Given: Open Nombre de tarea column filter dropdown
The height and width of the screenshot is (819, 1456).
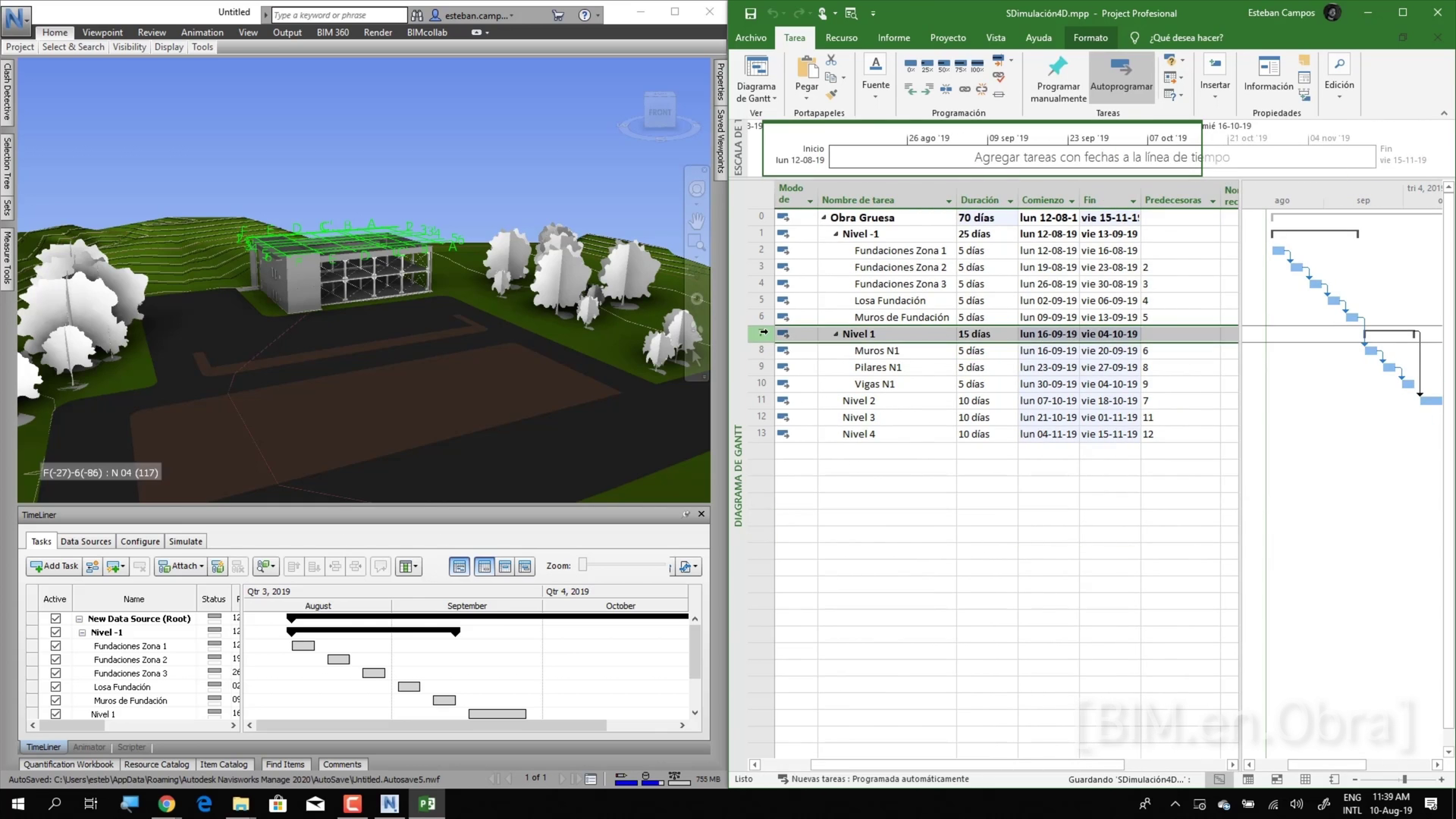Looking at the screenshot, I should point(949,201).
